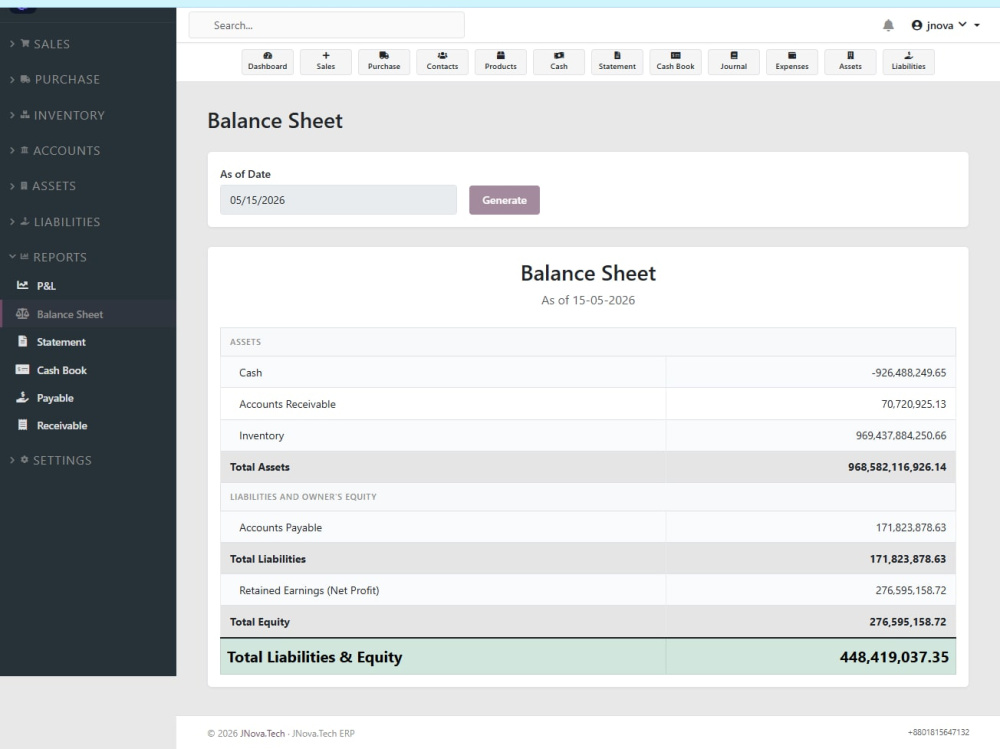Open the Purchase truck shortcut
Viewport: 1000px width, 749px height.
click(x=384, y=61)
